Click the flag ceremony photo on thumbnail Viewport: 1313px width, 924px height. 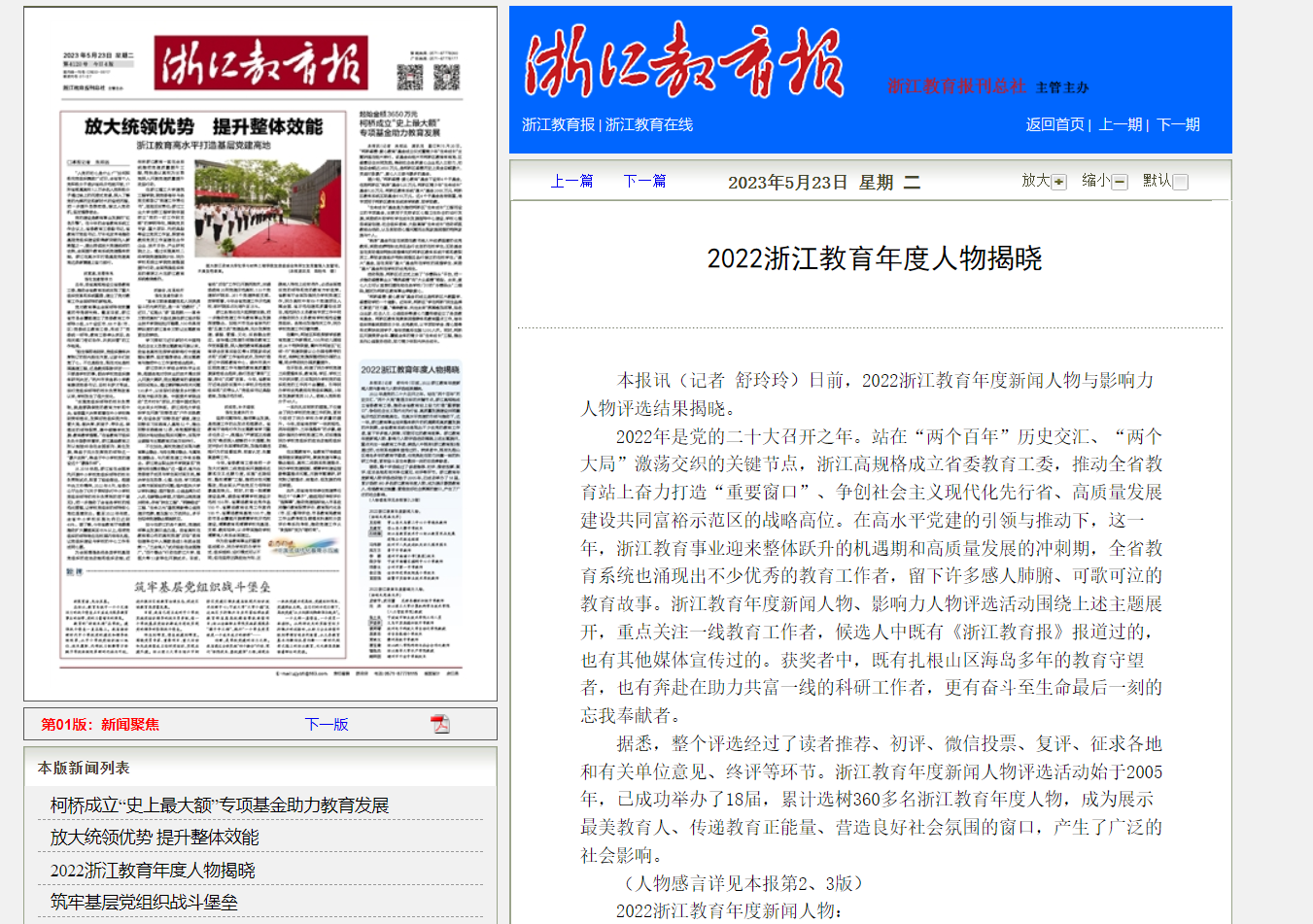tap(267, 209)
